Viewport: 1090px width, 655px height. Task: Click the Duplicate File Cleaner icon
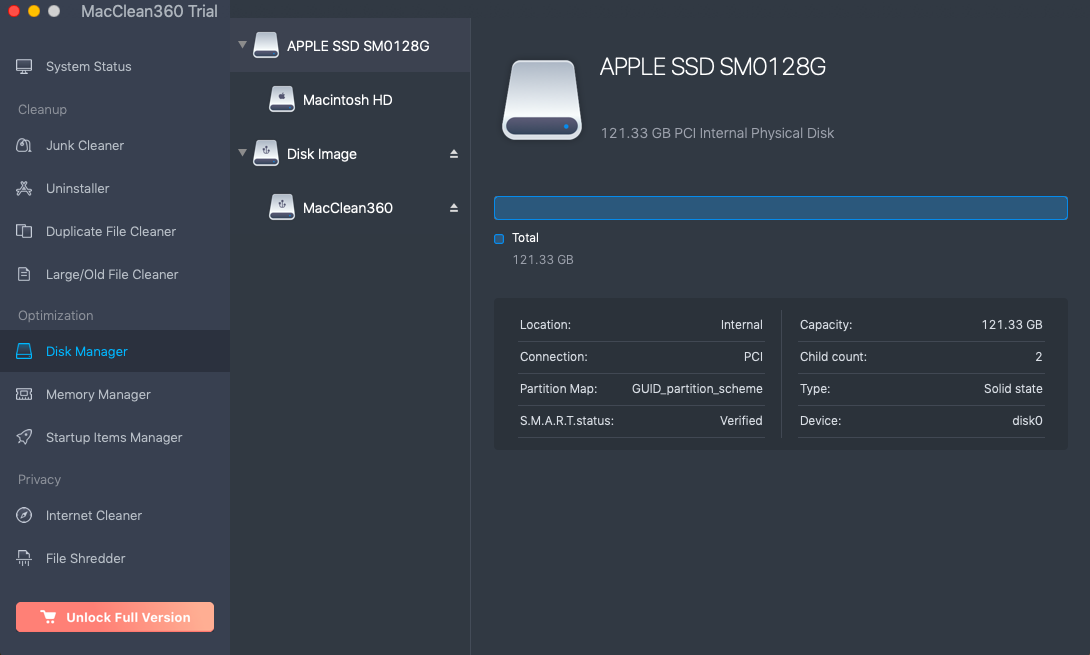tap(24, 232)
